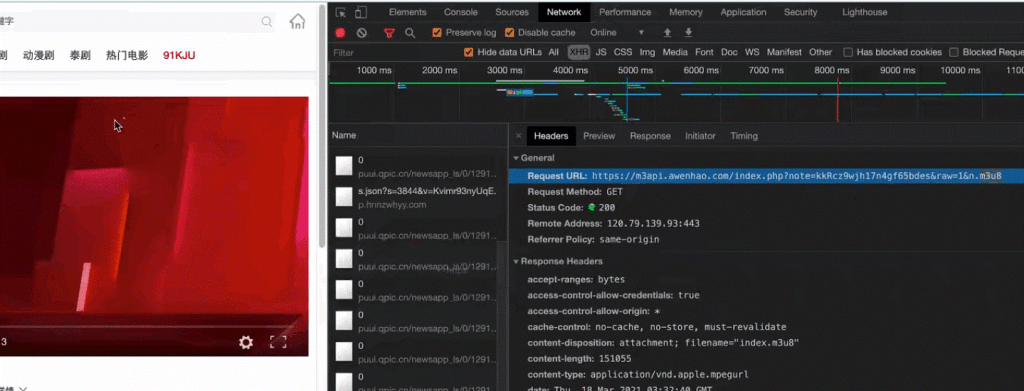Filter requests by WS
Image resolution: width=1024 pixels, height=391 pixels.
tap(752, 52)
